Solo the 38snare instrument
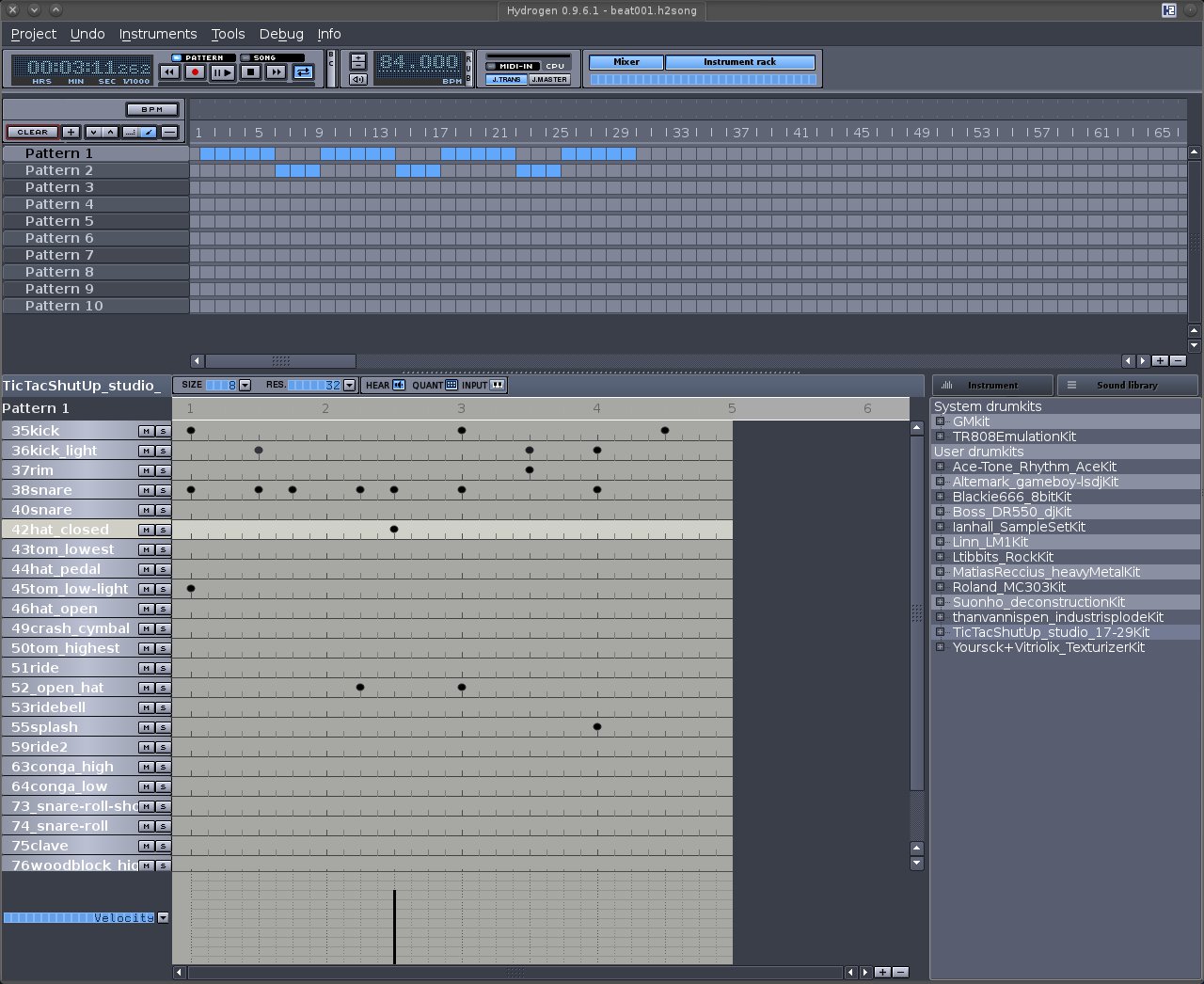Viewport: 1204px width, 984px height. coord(163,490)
